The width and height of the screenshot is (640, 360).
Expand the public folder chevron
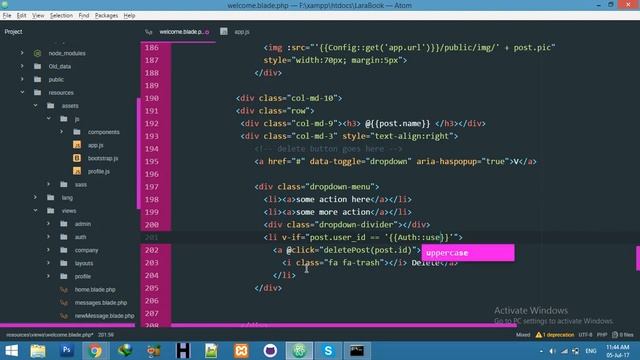tap(22, 79)
